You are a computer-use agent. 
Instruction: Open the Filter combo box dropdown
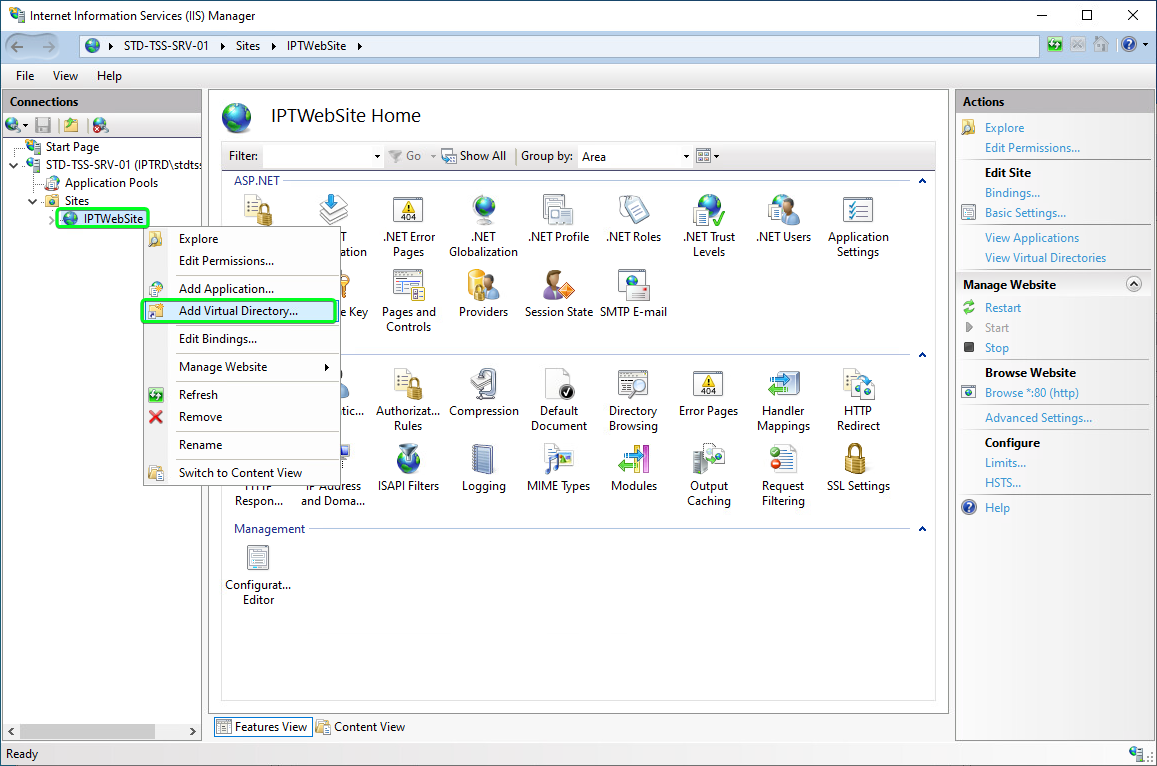(377, 156)
